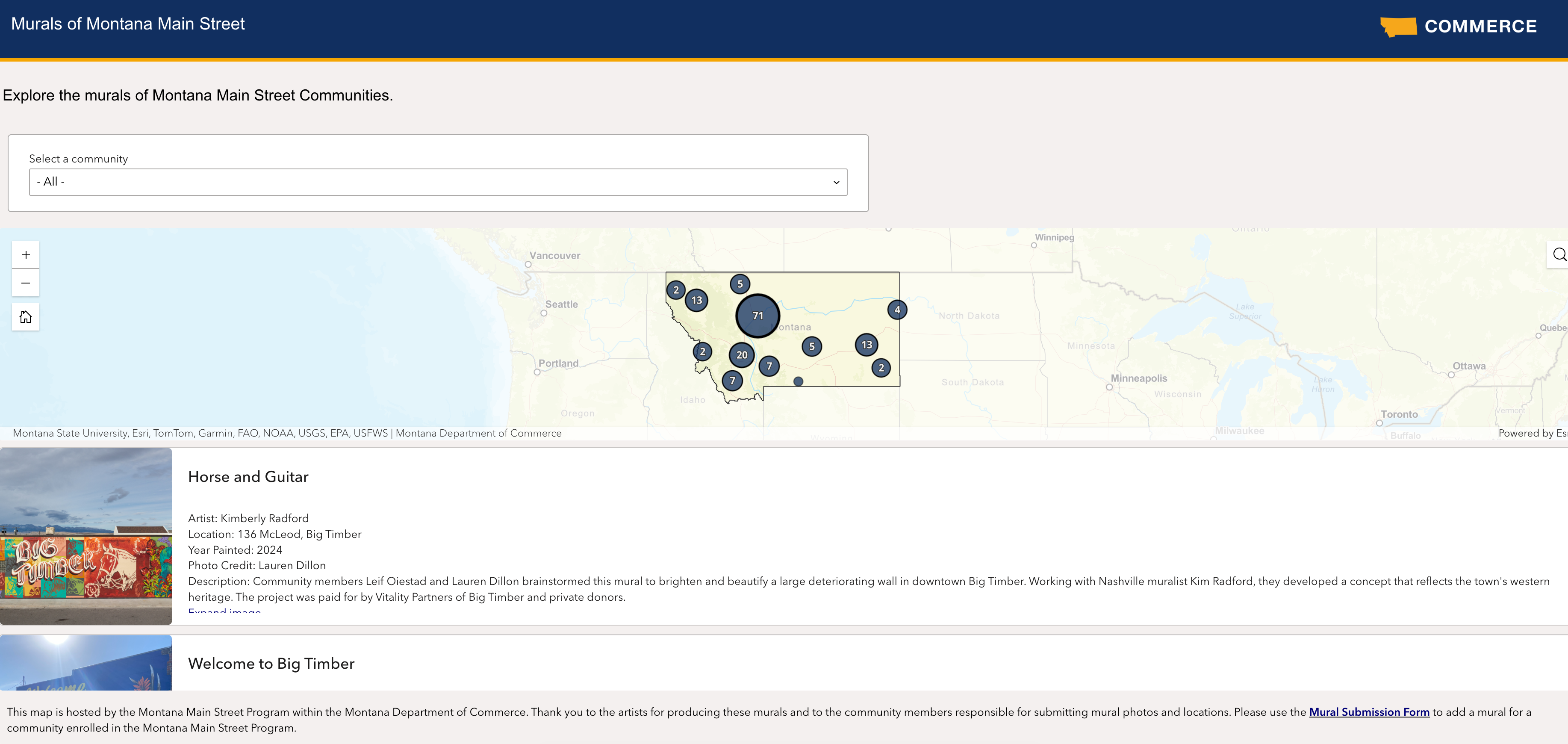The image size is (1568, 744).
Task: Reset map to home extent
Action: (26, 317)
